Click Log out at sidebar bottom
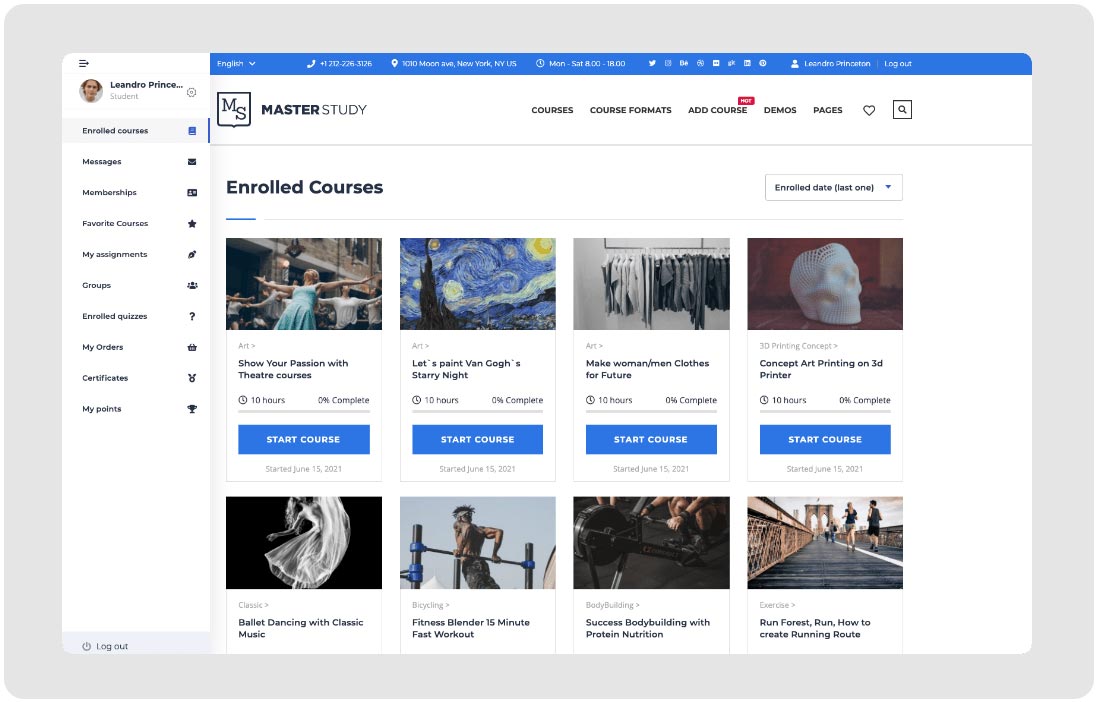Viewport: 1097px width, 702px height. [x=112, y=647]
